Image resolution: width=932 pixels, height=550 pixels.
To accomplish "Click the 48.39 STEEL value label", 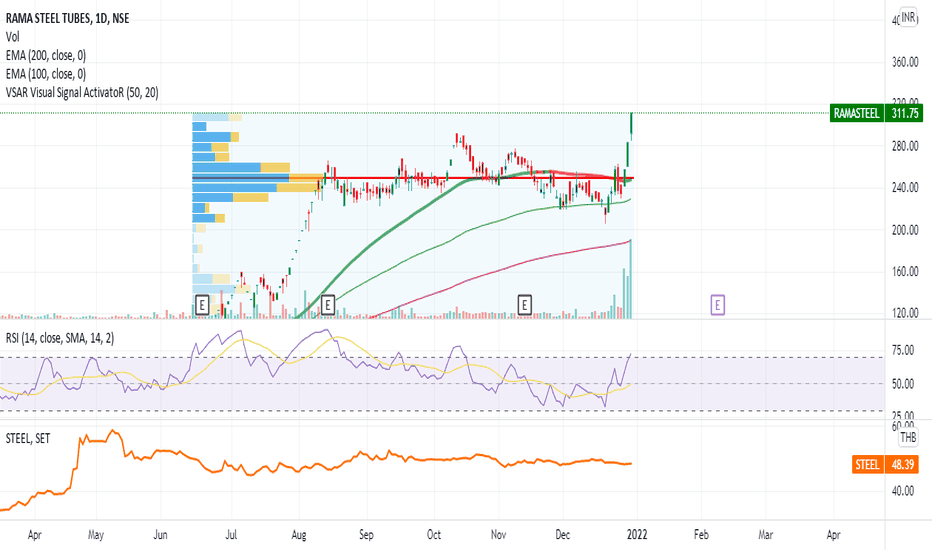I will [x=902, y=464].
